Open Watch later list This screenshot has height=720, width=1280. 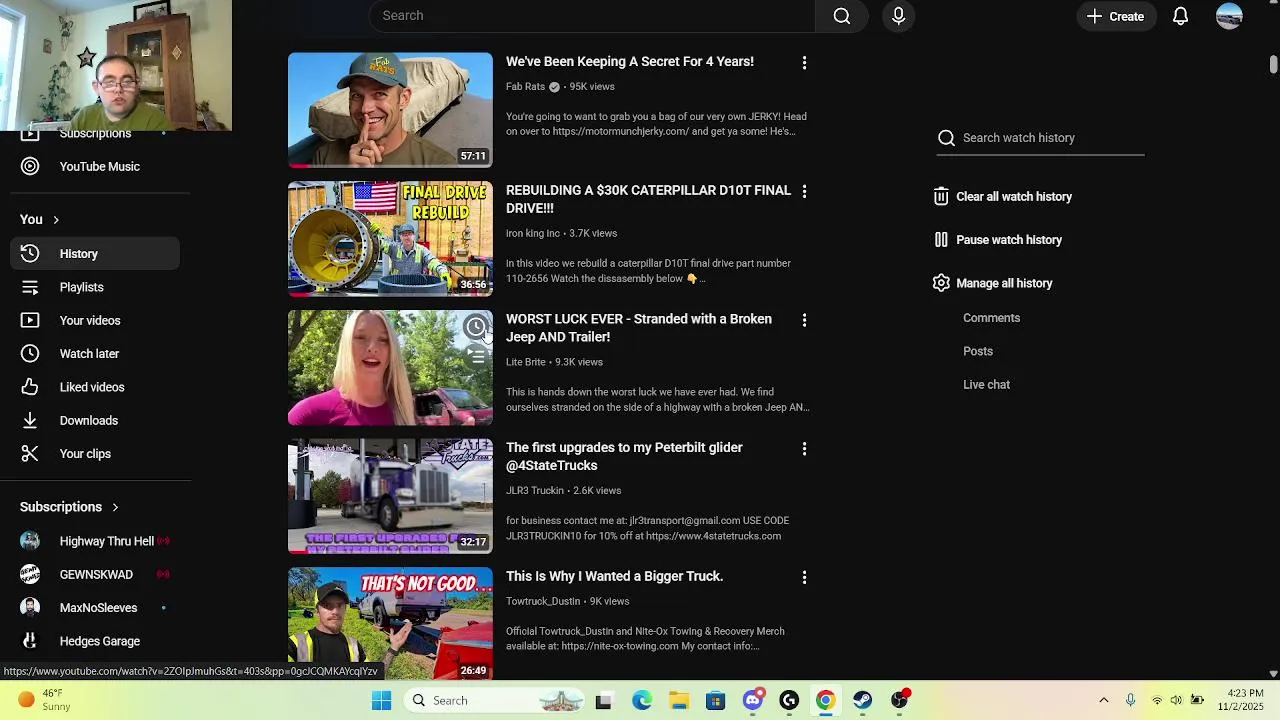click(95, 354)
